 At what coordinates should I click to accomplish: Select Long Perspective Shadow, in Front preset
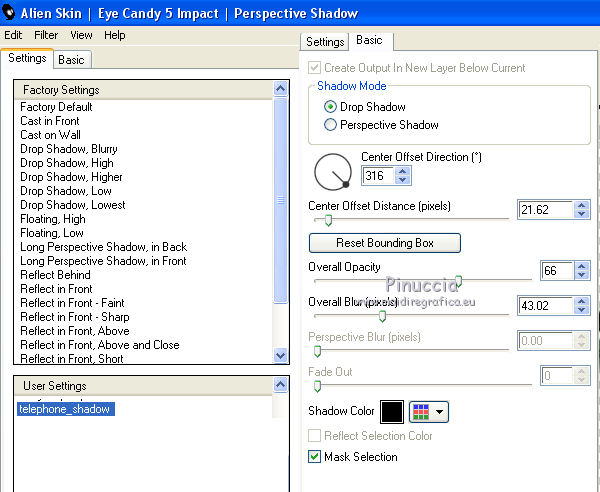point(103,261)
